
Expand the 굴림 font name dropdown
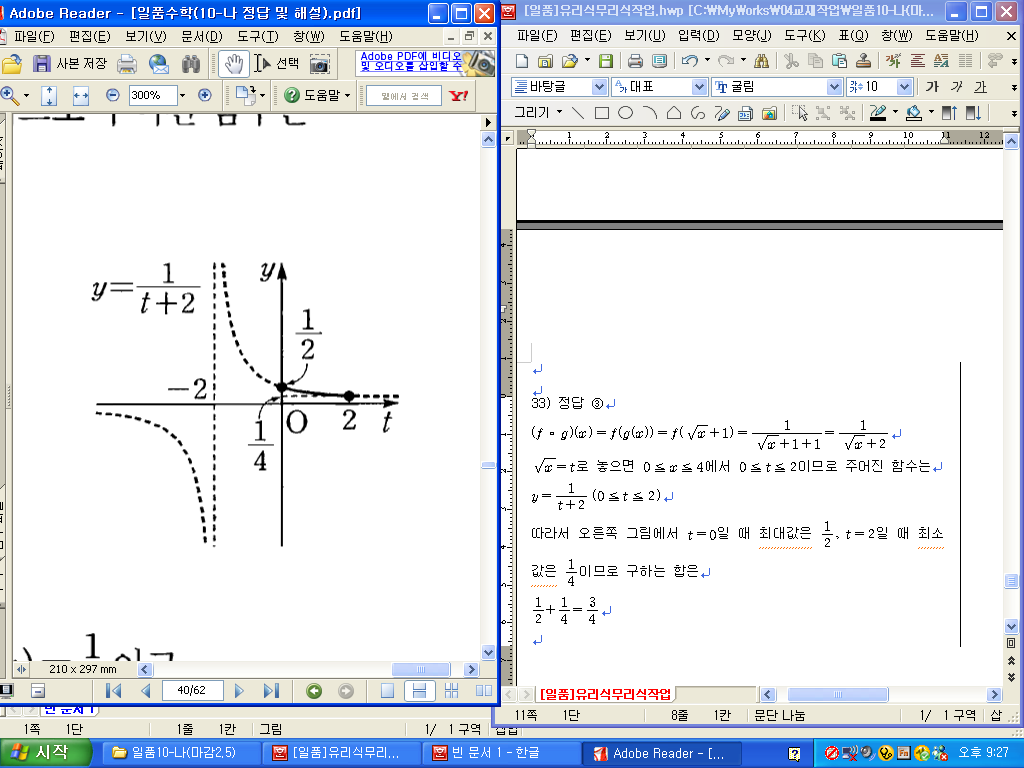point(834,87)
